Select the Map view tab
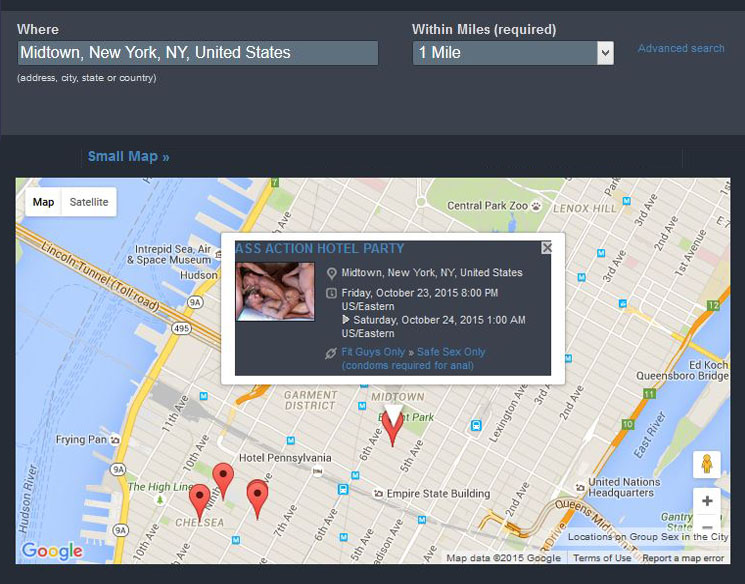 [x=43, y=202]
